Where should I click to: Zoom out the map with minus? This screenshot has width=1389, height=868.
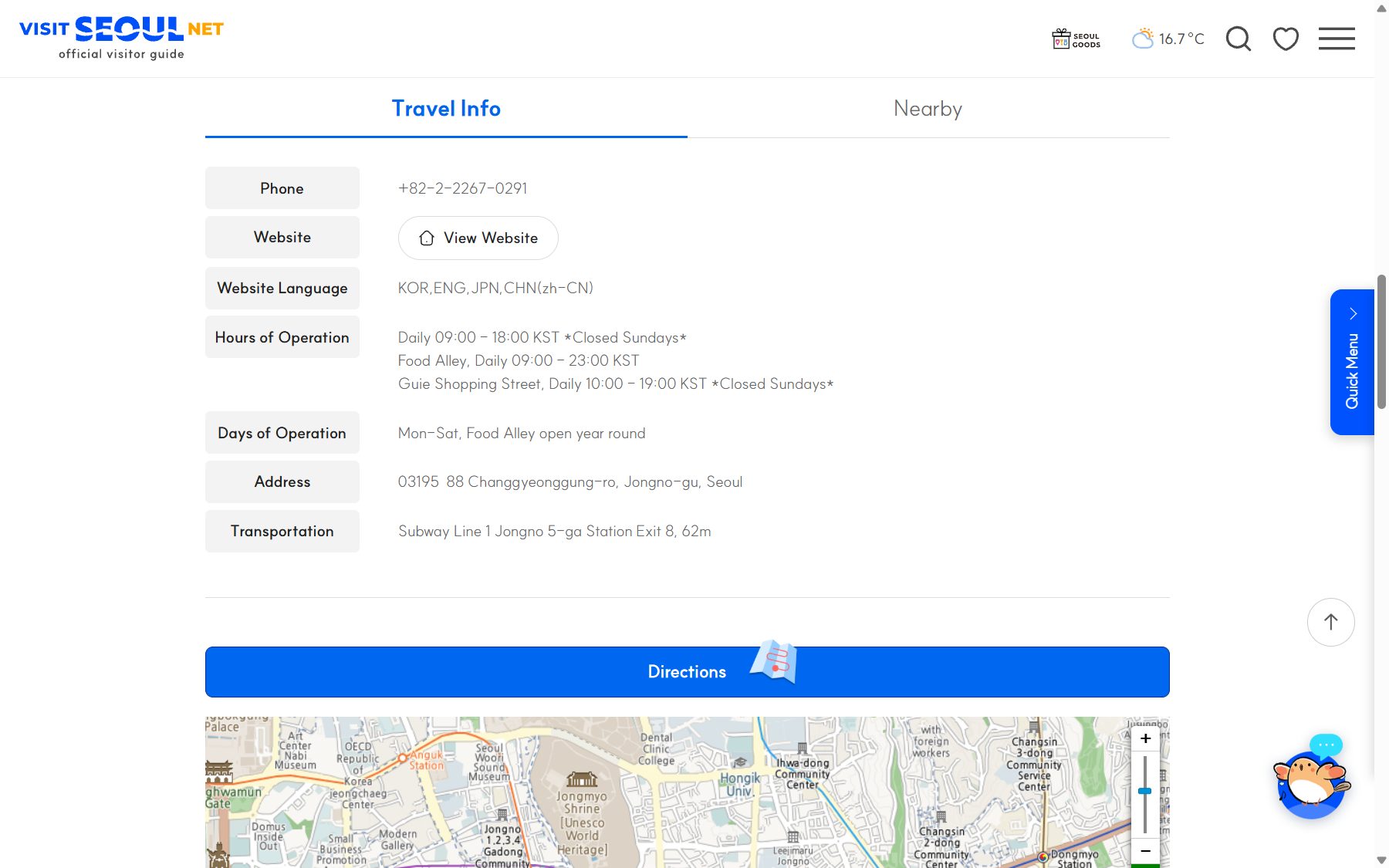point(1145,850)
